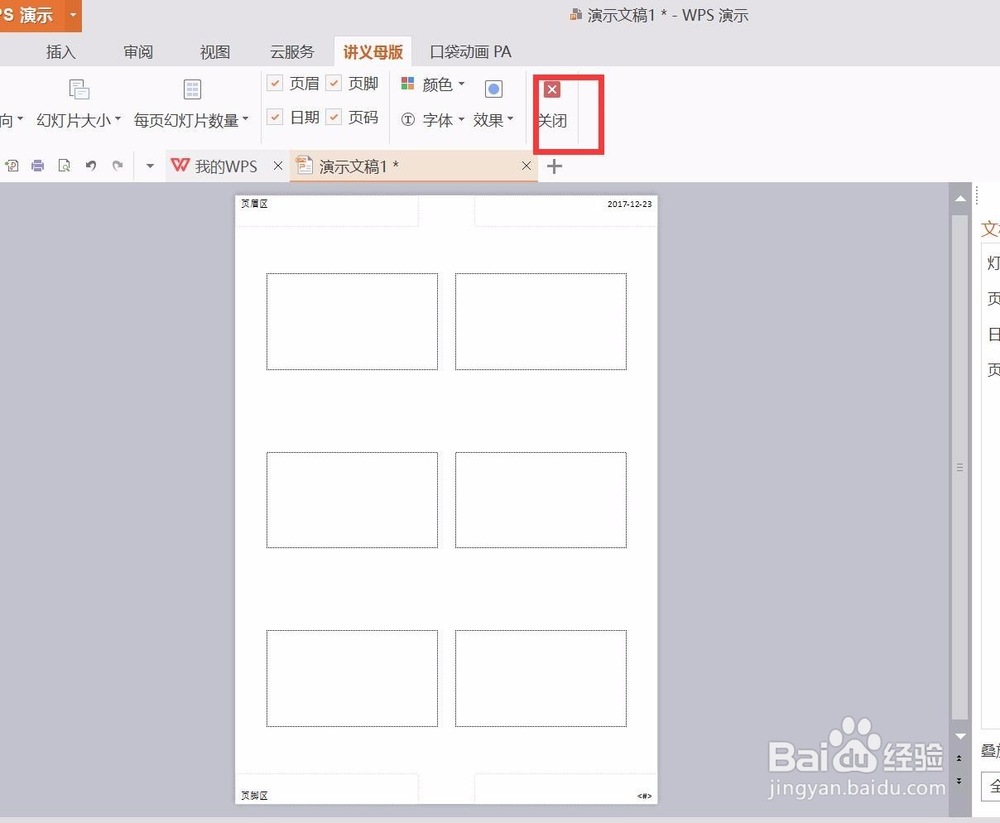
Task: Click the 关闭 label
Action: click(552, 121)
